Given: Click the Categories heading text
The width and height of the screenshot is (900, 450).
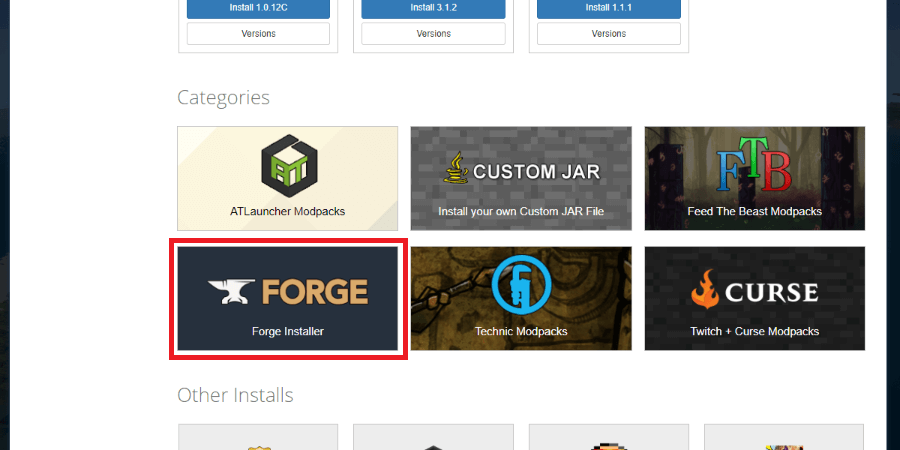Looking at the screenshot, I should tap(223, 98).
